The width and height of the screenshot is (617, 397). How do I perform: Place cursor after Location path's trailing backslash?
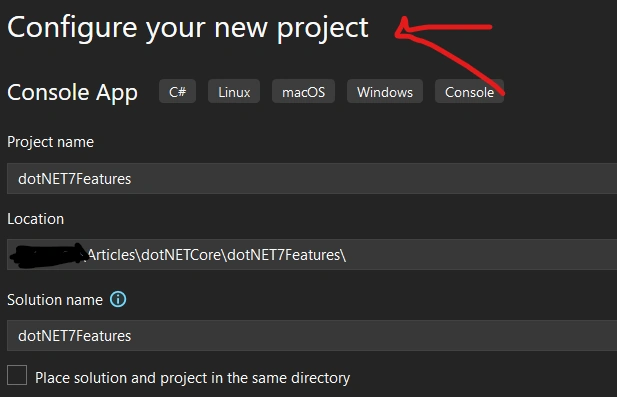(x=347, y=255)
